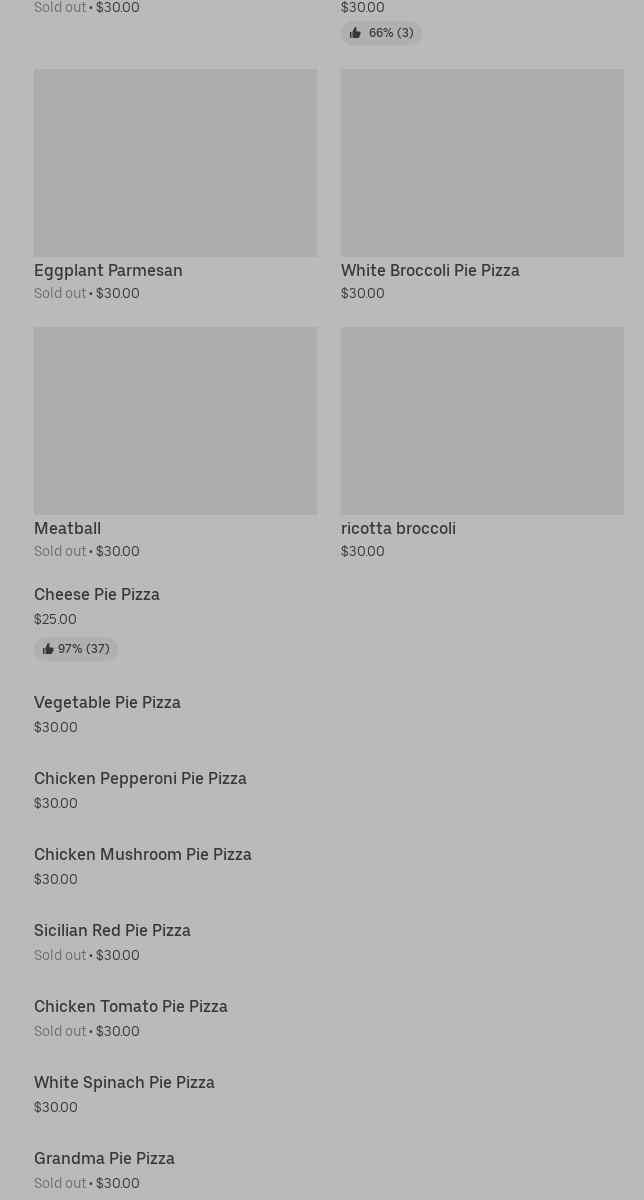View Chicken Tomato Pie Pizza details
644x1200 pixels.
(x=131, y=1006)
